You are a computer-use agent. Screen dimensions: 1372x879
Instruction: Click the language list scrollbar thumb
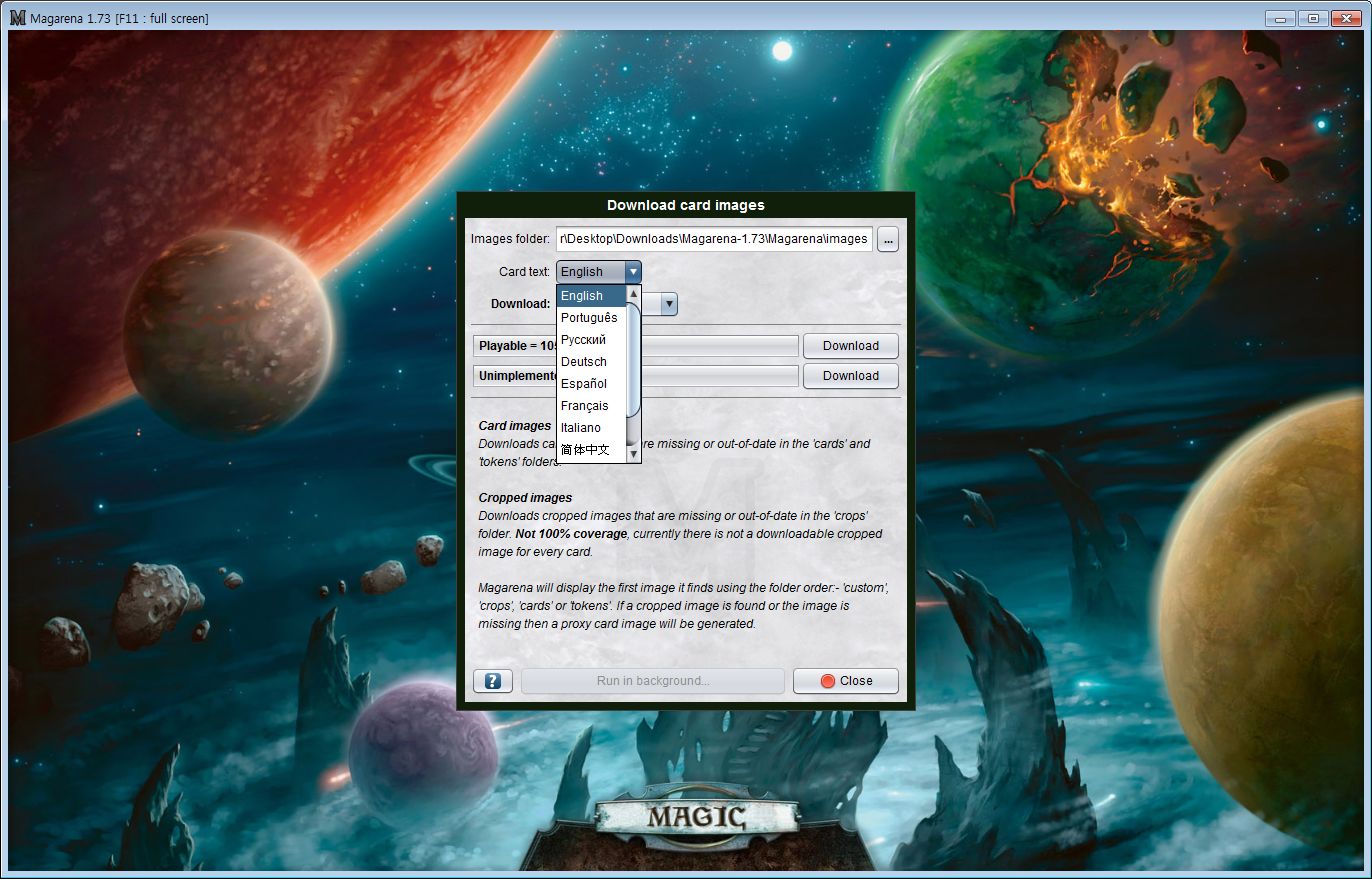pos(633,360)
